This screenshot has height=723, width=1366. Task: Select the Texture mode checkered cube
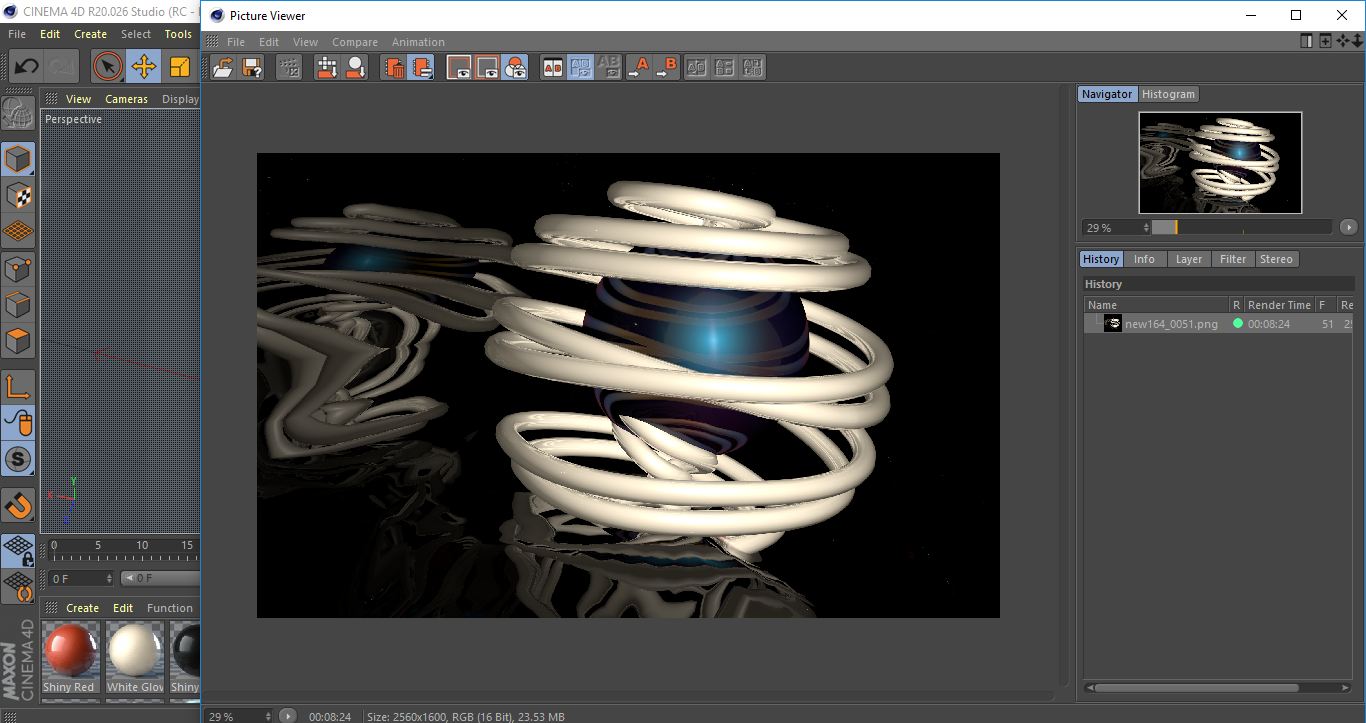click(x=18, y=195)
